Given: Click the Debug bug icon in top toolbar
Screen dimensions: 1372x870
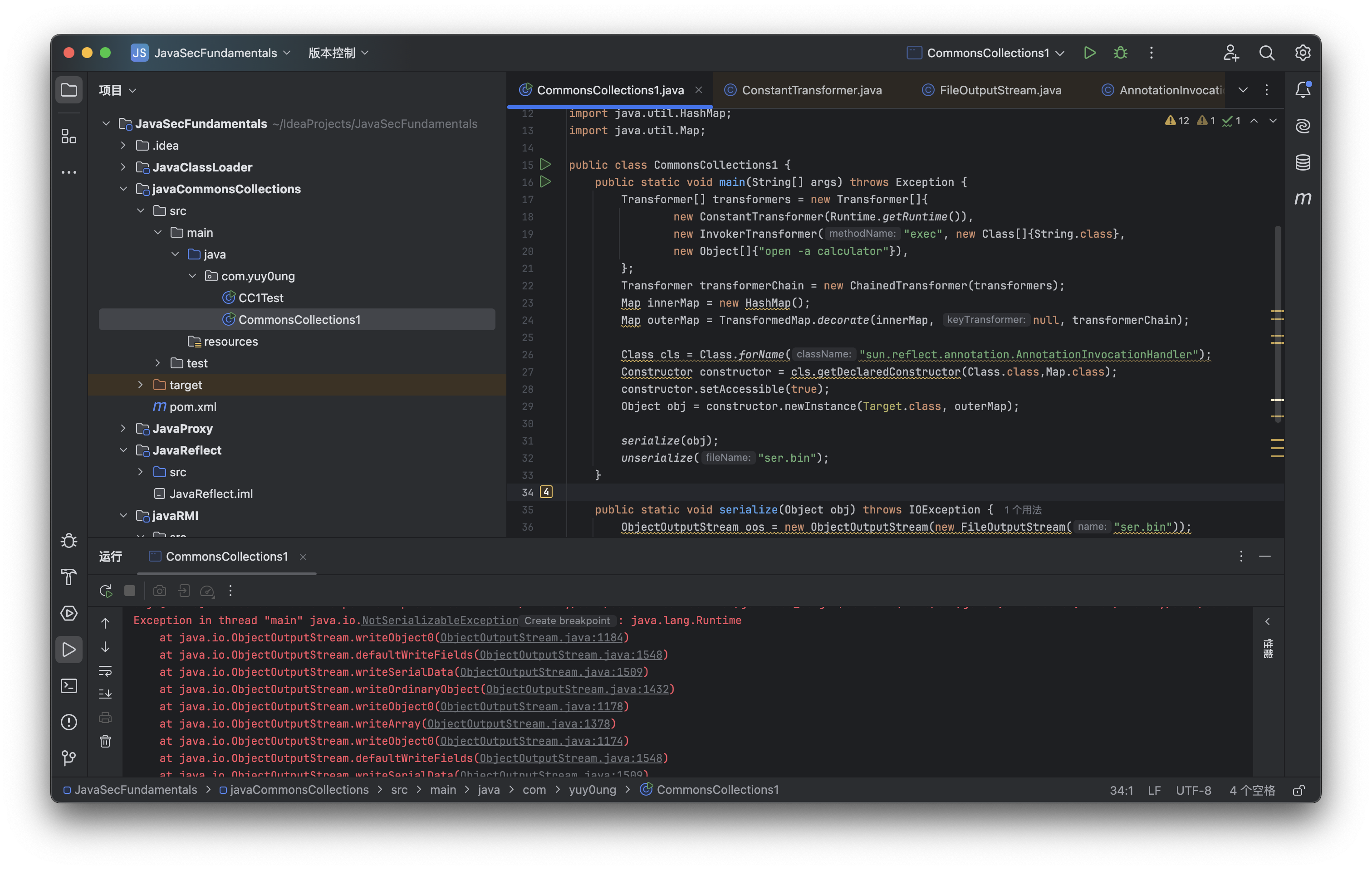Looking at the screenshot, I should (1120, 53).
